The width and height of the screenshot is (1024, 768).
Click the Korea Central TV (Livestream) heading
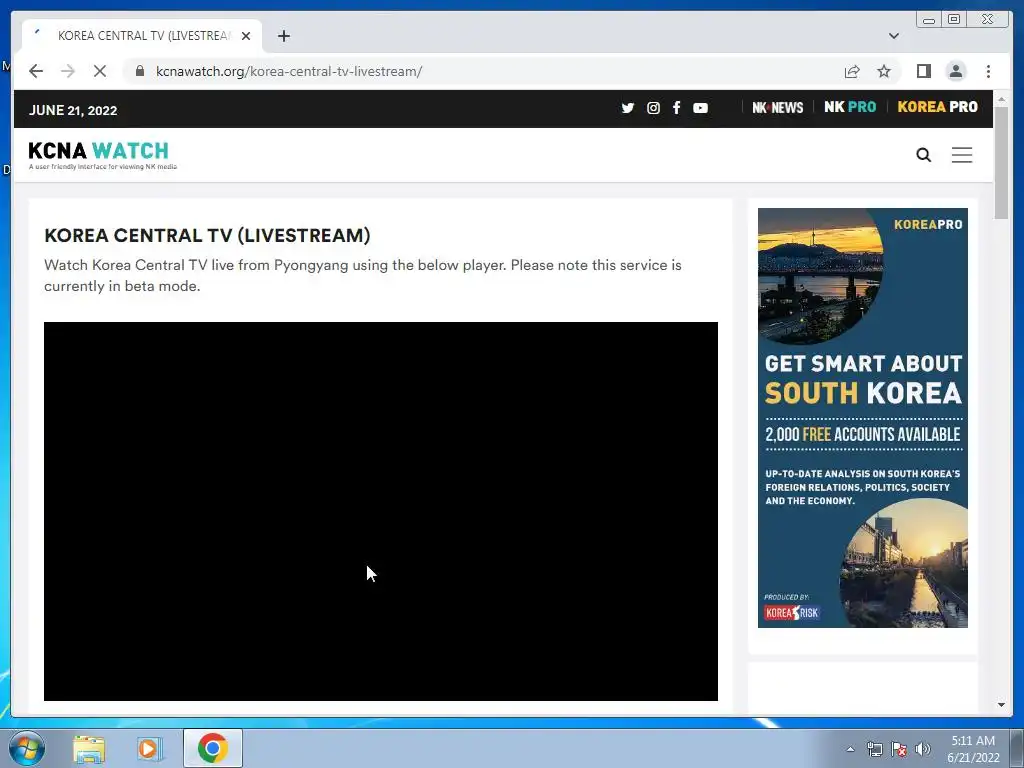tap(207, 235)
